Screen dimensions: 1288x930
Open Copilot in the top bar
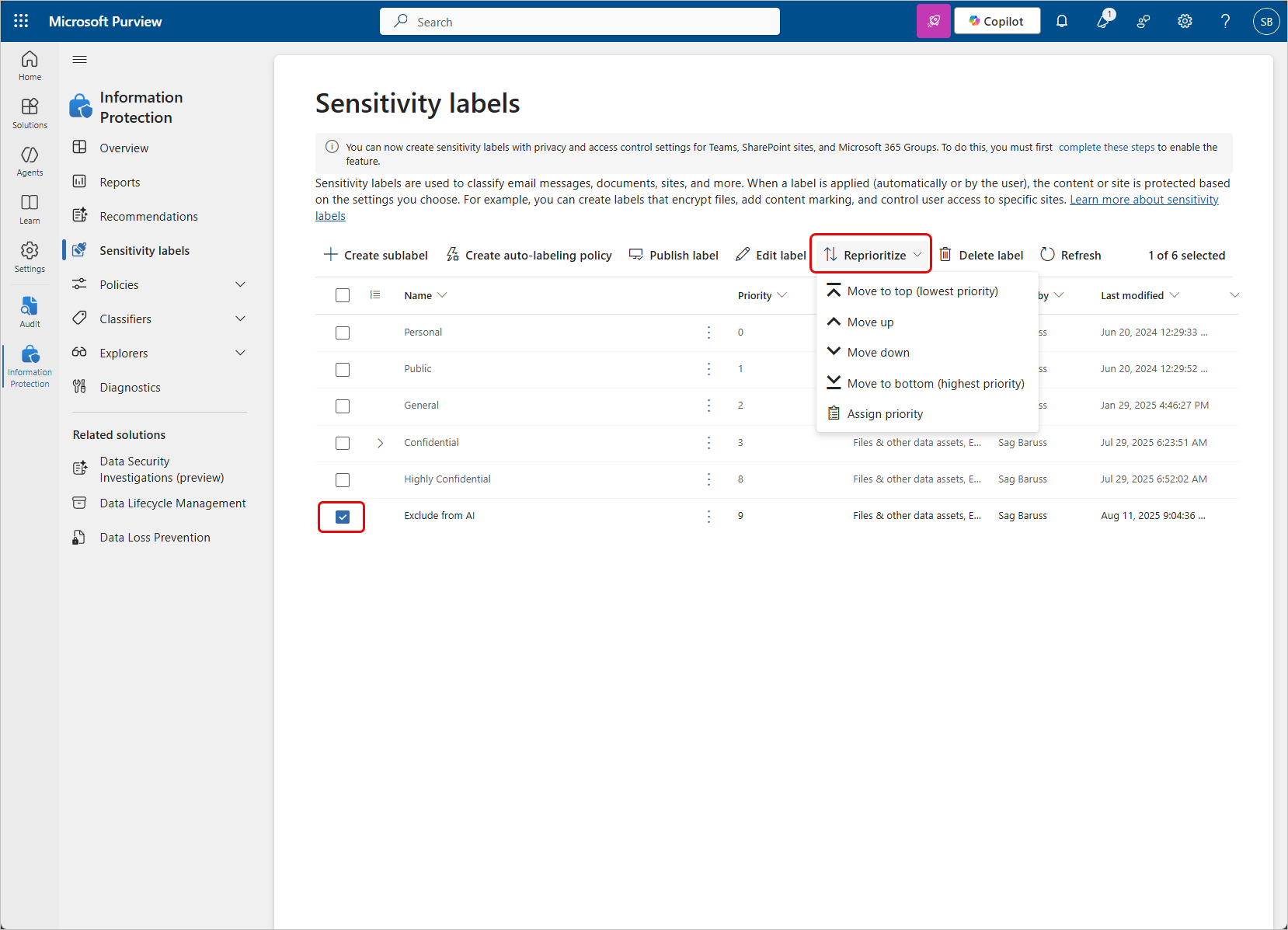click(997, 21)
